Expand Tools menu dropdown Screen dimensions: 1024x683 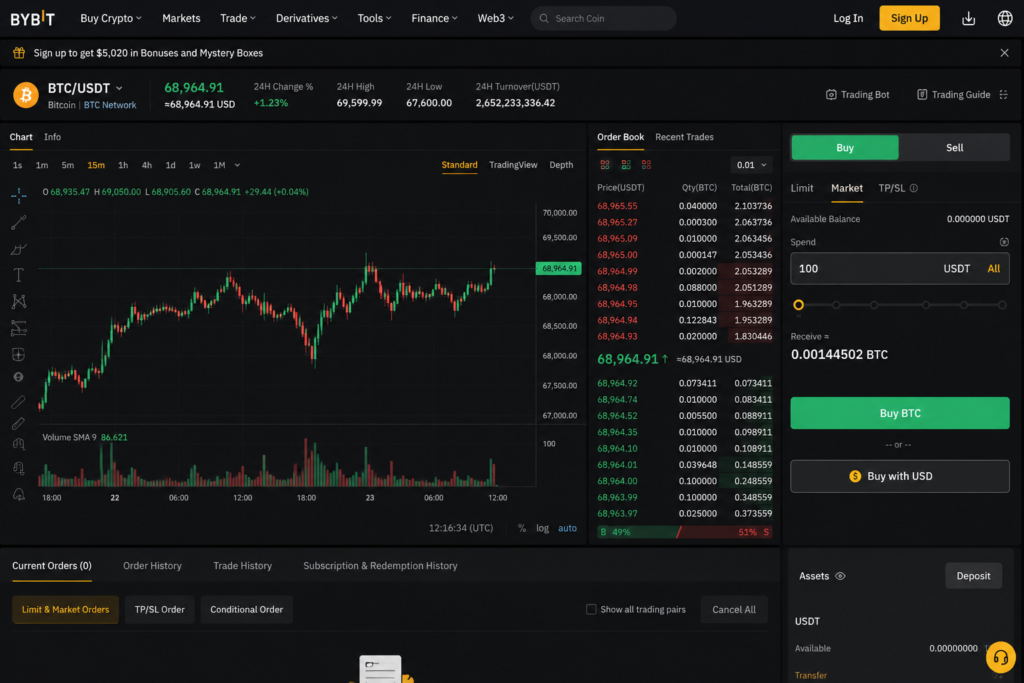(x=374, y=18)
